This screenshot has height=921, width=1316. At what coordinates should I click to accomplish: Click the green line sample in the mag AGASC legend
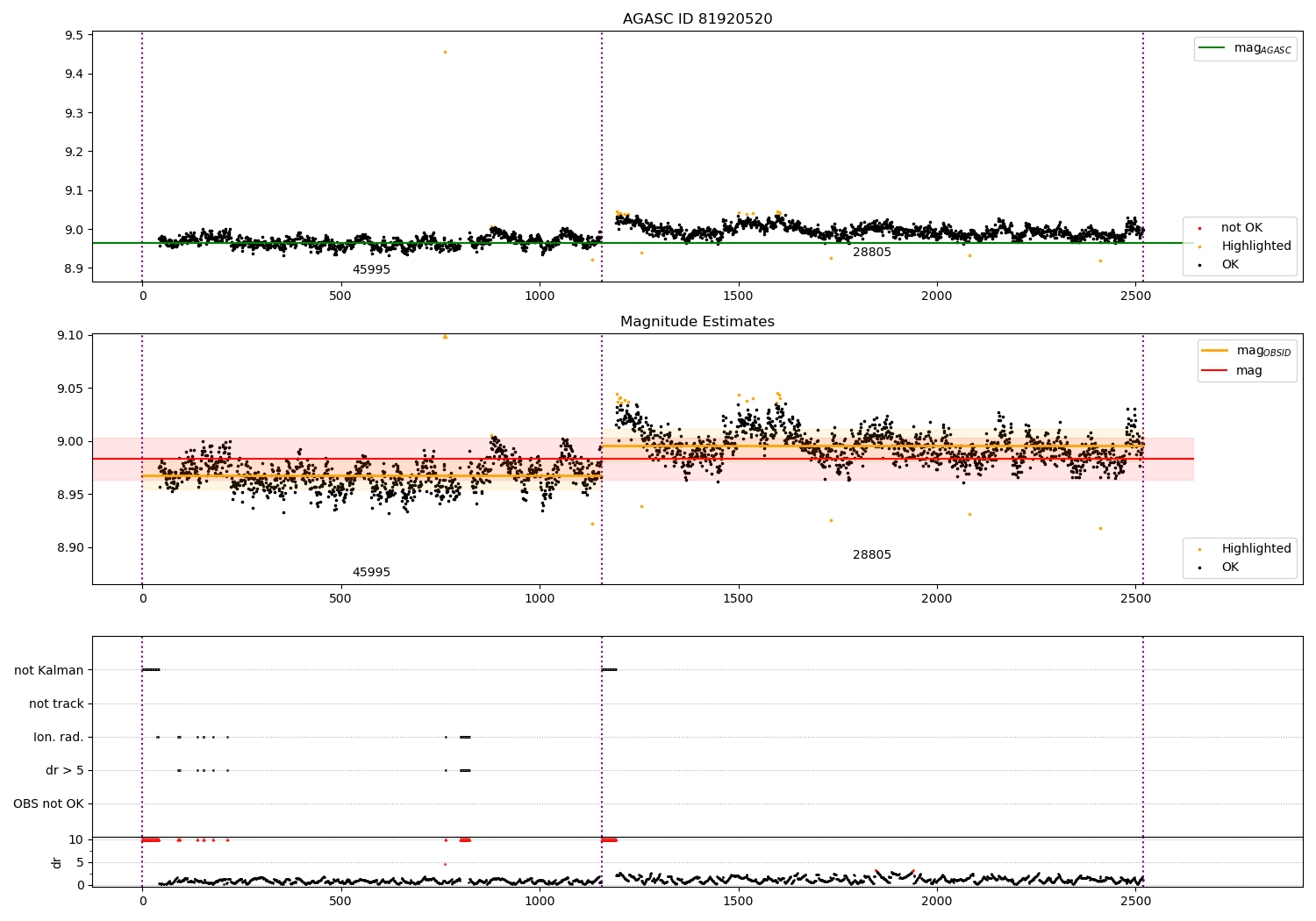1213,48
